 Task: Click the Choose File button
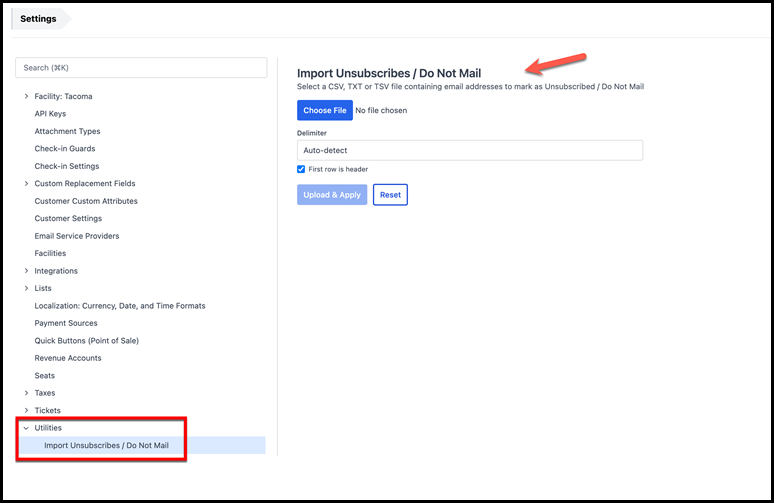pos(324,111)
